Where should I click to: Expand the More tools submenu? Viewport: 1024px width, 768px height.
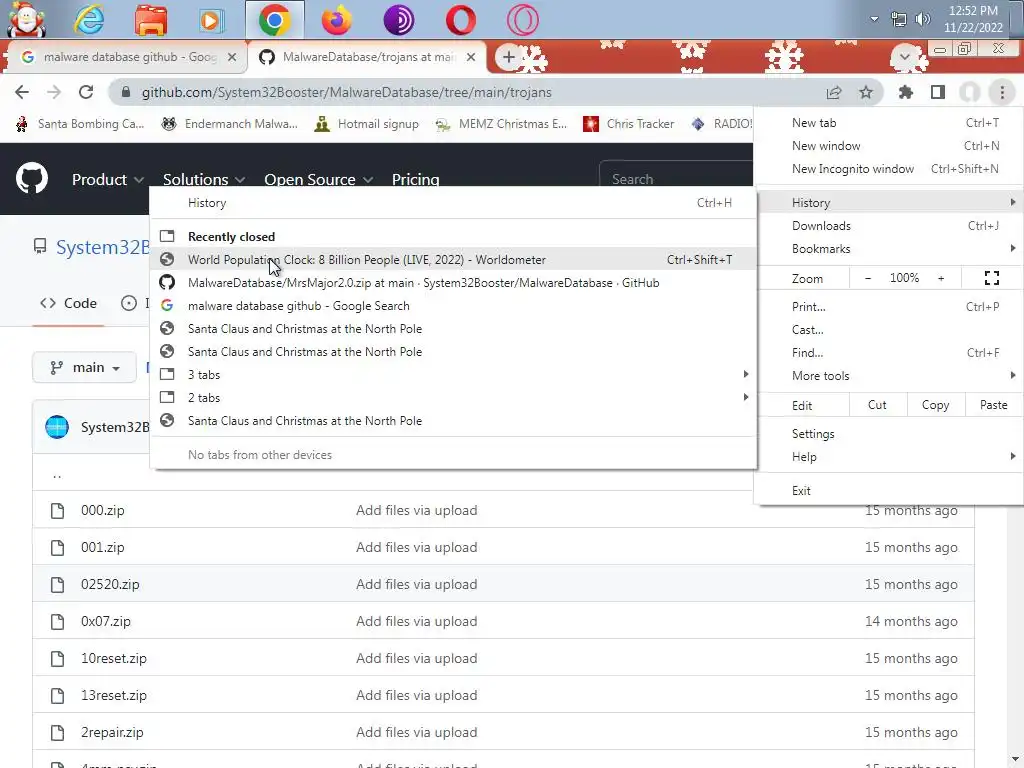coord(889,376)
